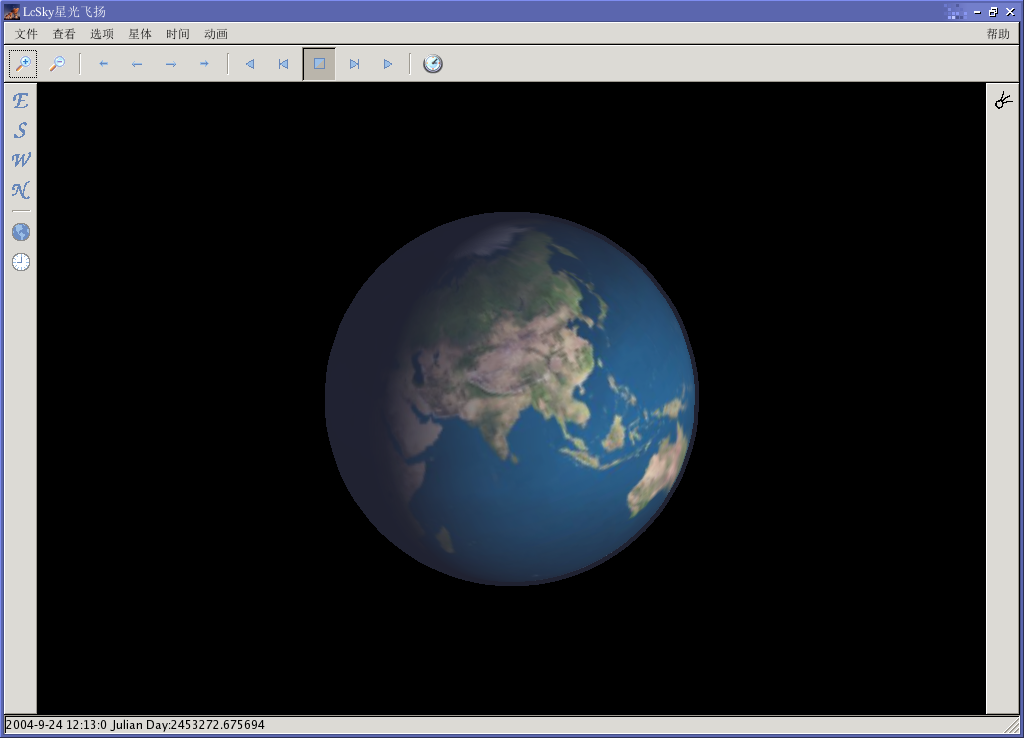Open the 时间 menu
This screenshot has height=738, width=1024.
[x=178, y=34]
